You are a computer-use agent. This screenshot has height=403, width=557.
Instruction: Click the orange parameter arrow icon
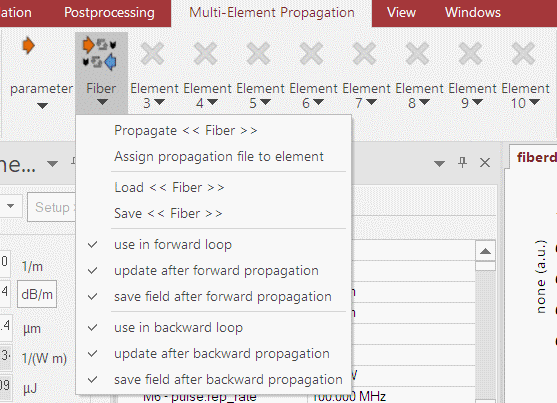(x=28, y=46)
